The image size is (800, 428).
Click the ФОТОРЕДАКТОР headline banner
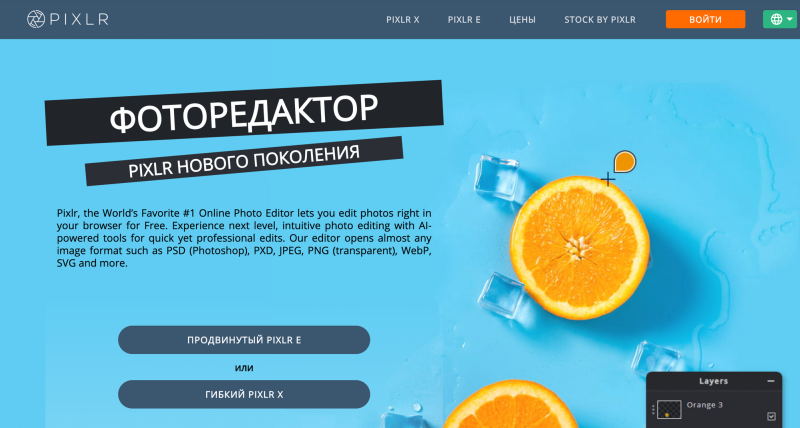[244, 113]
